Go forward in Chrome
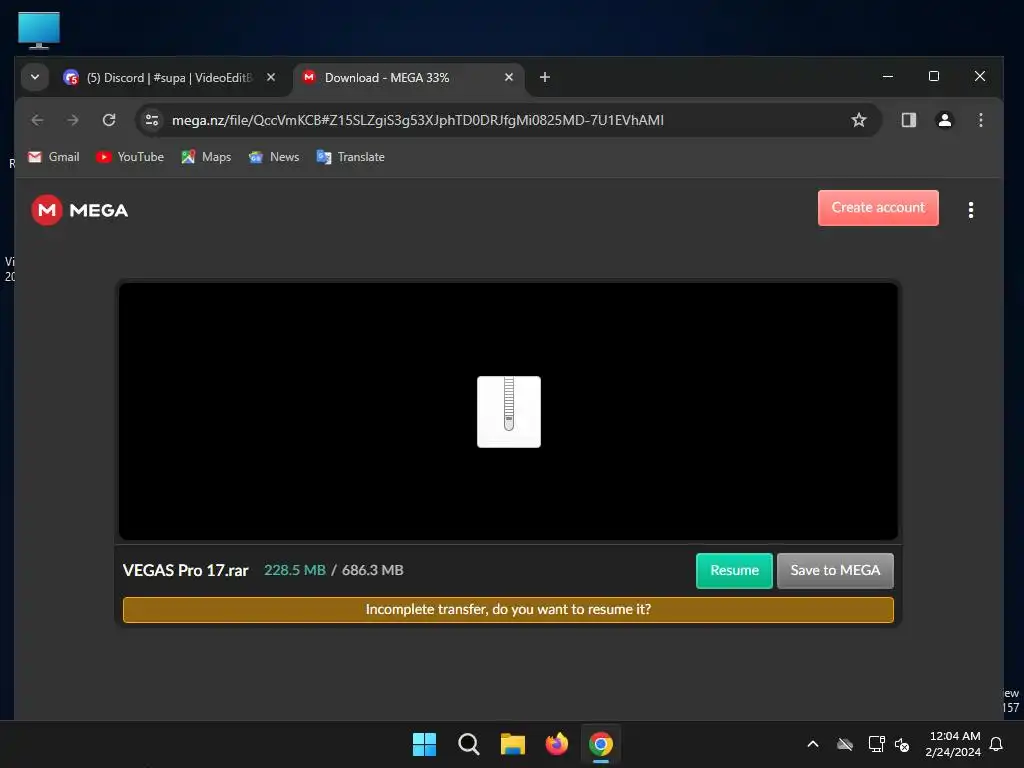The image size is (1024, 768). (73, 120)
